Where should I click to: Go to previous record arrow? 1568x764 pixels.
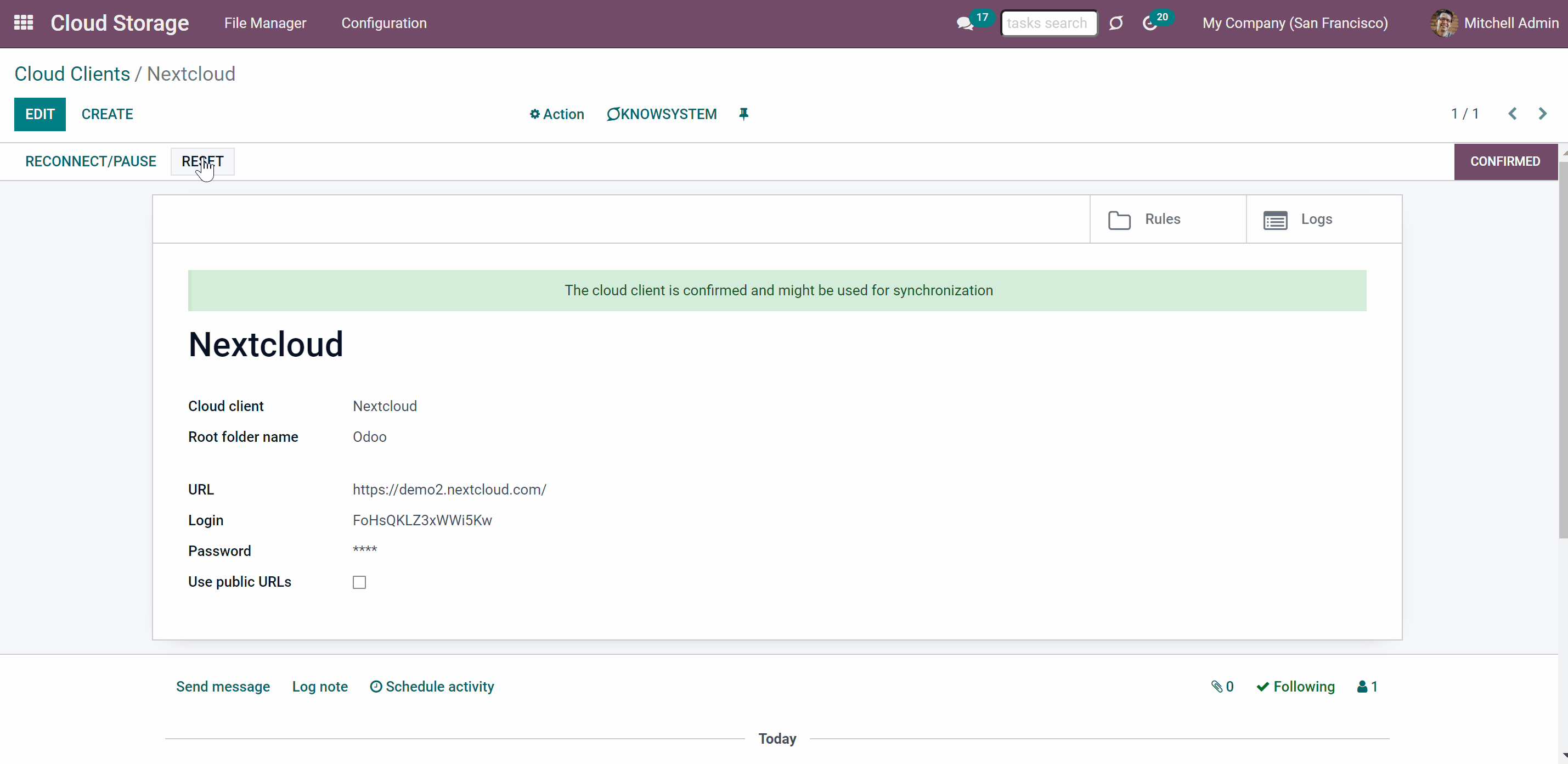pyautogui.click(x=1513, y=114)
